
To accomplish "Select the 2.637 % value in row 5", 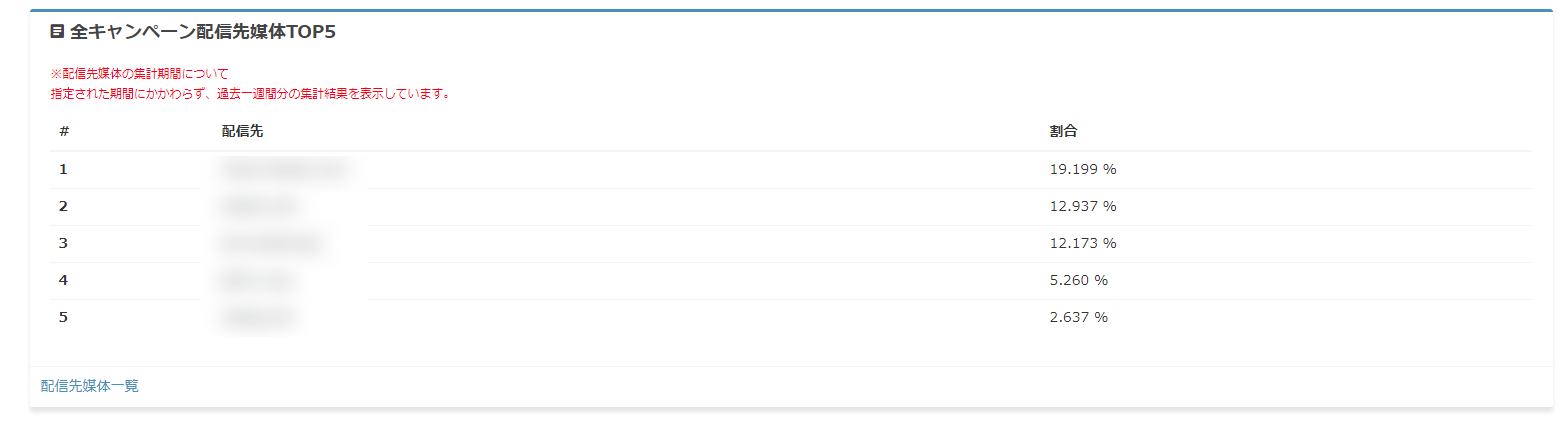I will coord(1078,317).
